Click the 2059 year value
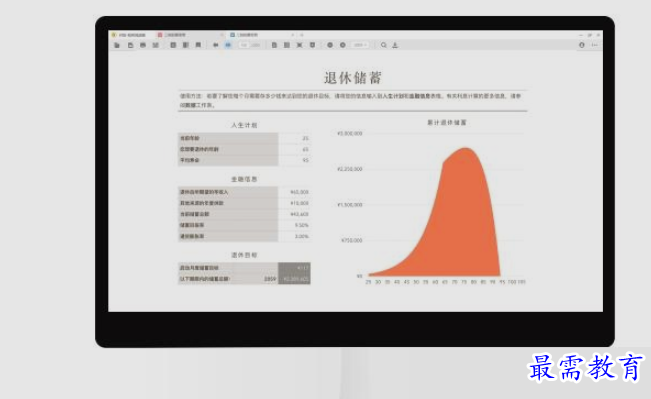Image resolution: width=651 pixels, height=399 pixels. 270,279
